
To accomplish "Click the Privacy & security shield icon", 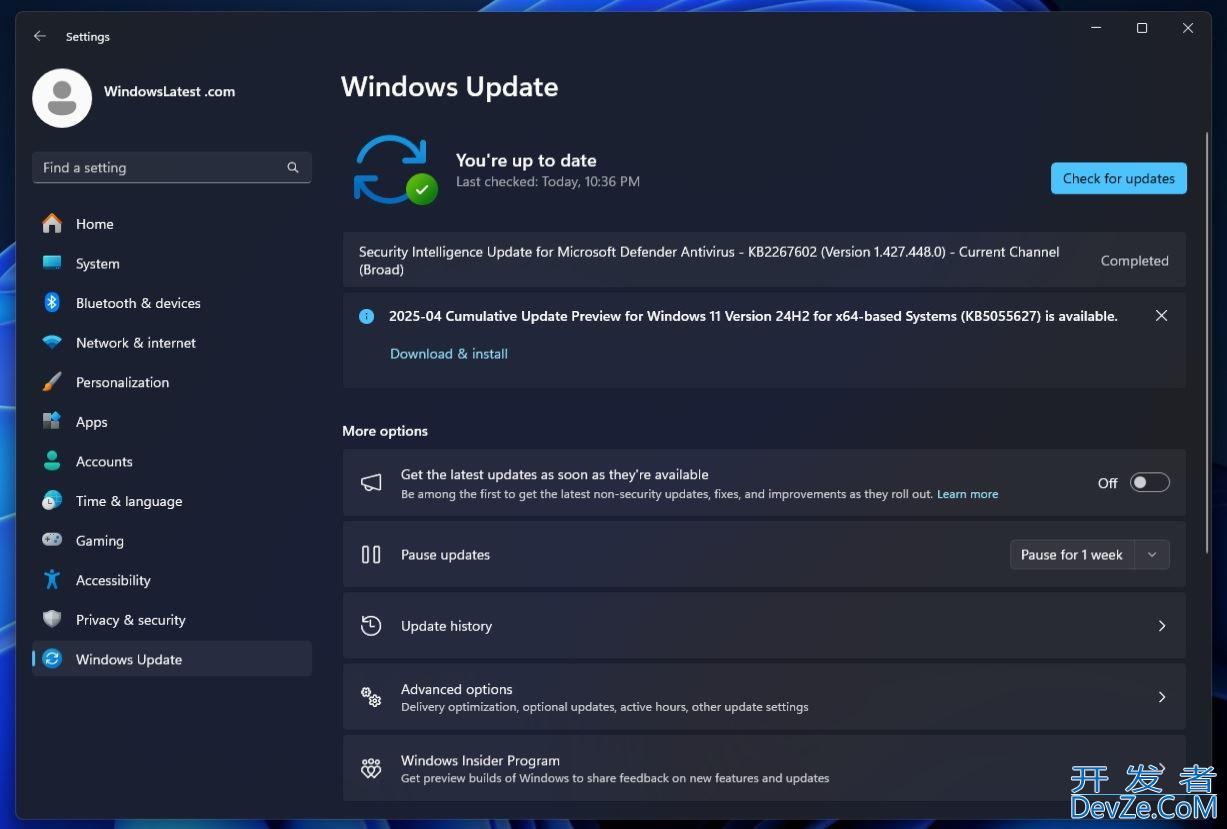I will click(52, 620).
